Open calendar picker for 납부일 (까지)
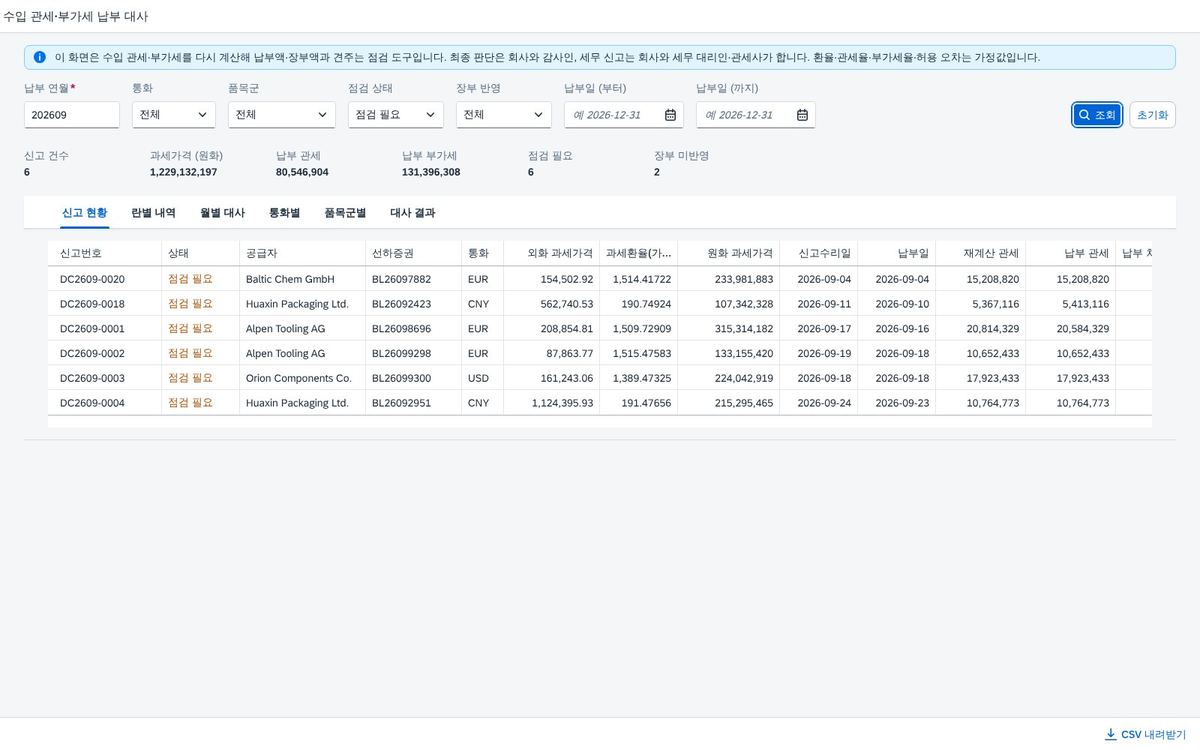Screen dimensions: 1200x750 (x=802, y=115)
